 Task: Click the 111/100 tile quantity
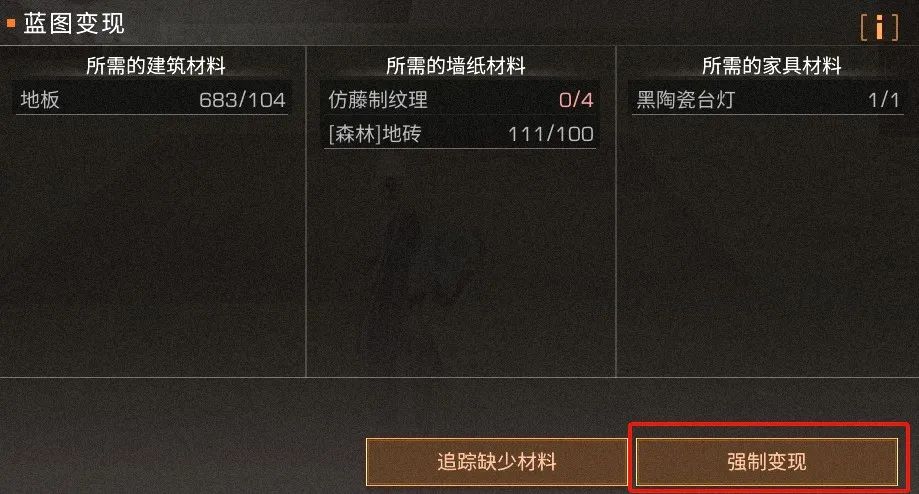click(x=551, y=134)
